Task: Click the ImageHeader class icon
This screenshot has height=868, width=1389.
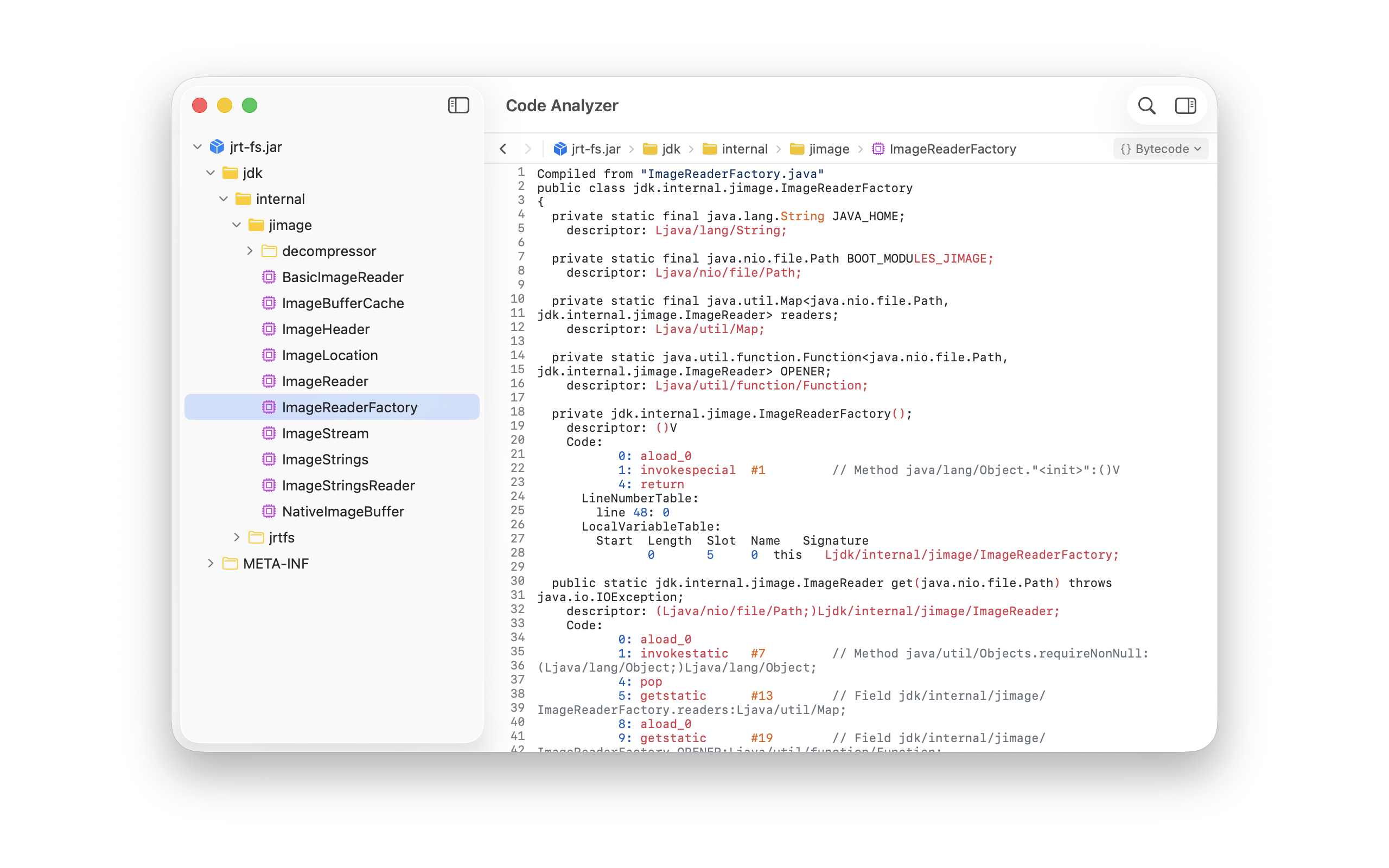Action: click(269, 329)
